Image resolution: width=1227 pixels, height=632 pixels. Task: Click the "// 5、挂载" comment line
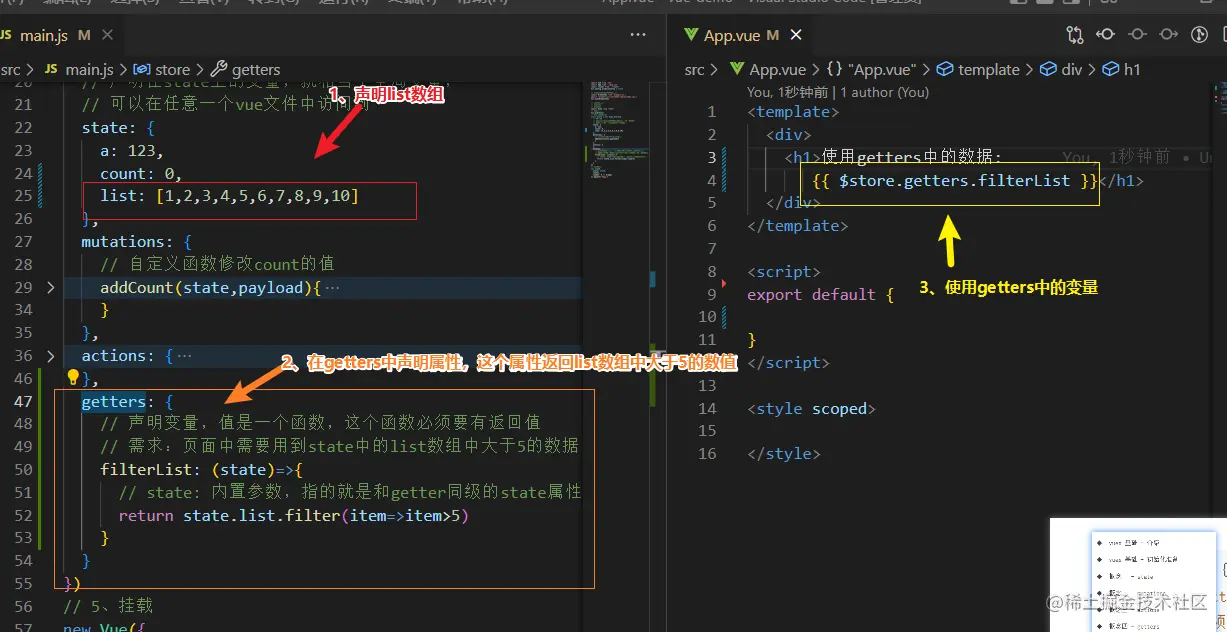(108, 605)
